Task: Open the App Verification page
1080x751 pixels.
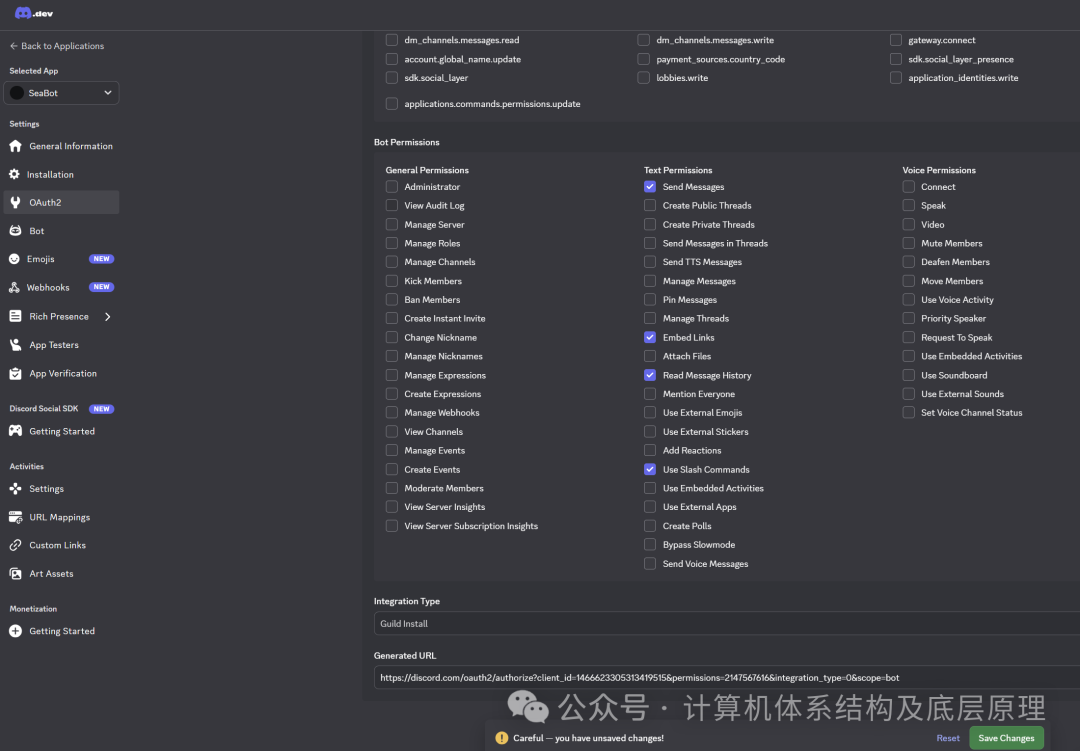Action: [61, 373]
